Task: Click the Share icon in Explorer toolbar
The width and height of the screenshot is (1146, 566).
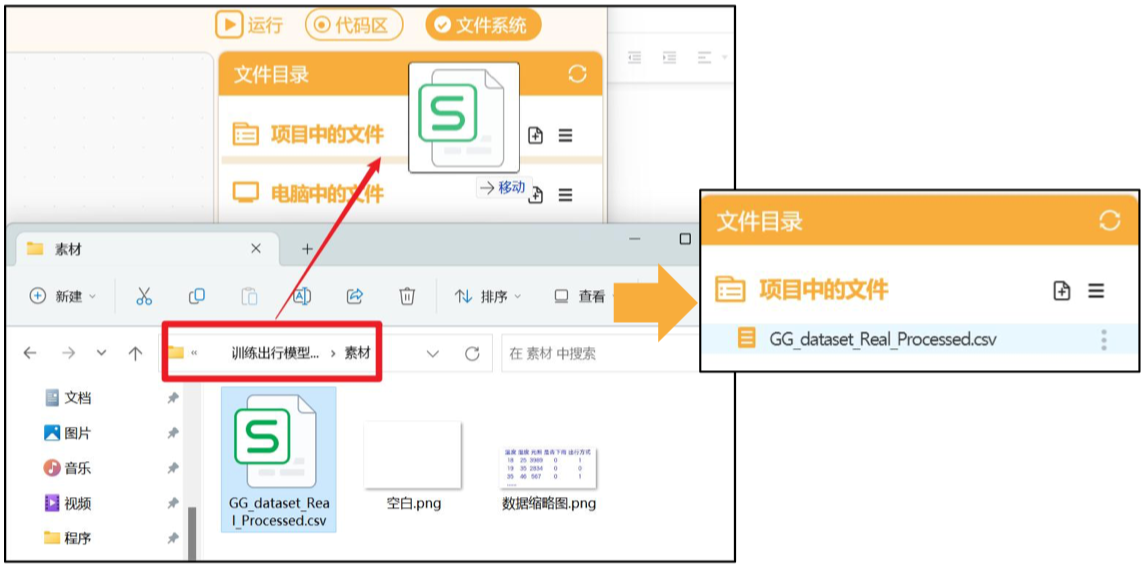Action: click(x=354, y=296)
